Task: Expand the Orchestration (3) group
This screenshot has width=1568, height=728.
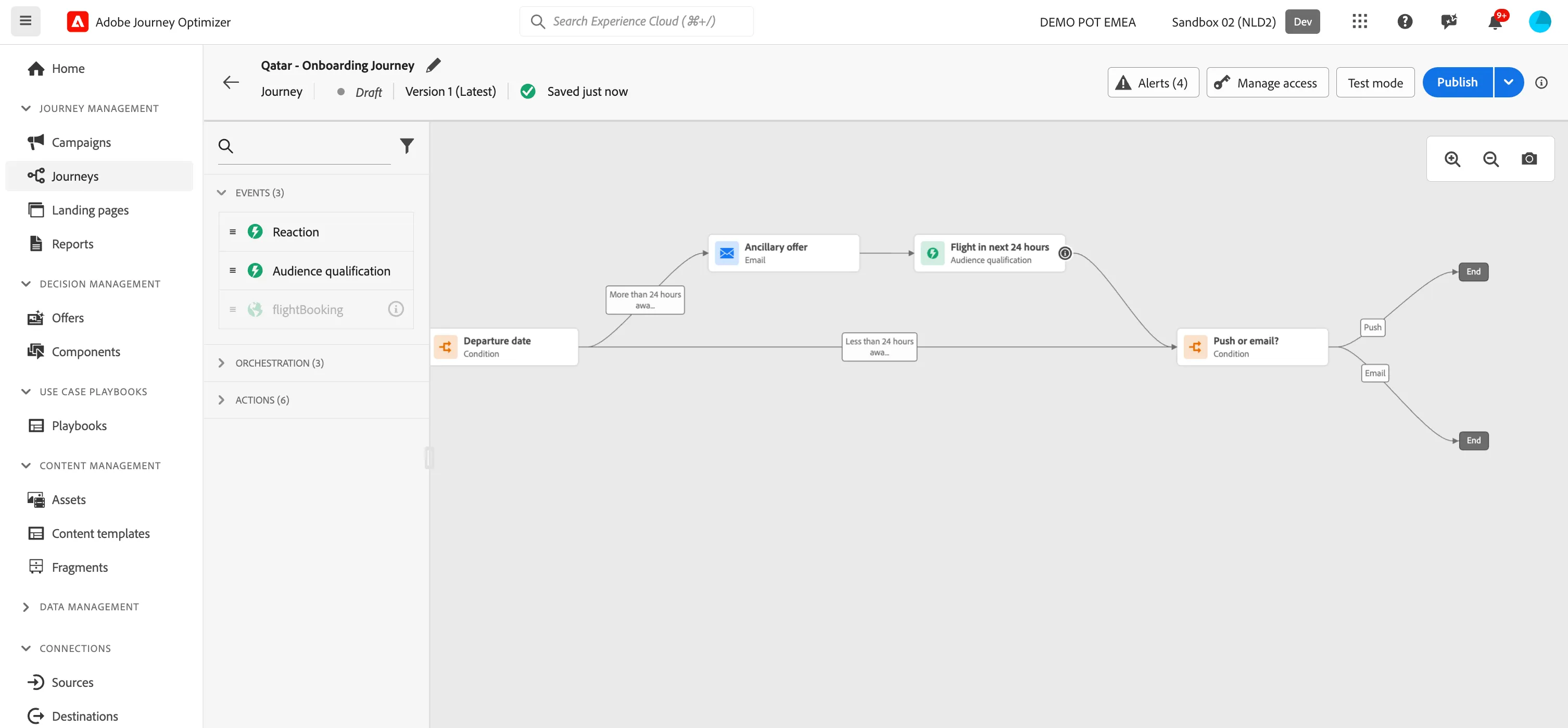Action: (x=222, y=363)
